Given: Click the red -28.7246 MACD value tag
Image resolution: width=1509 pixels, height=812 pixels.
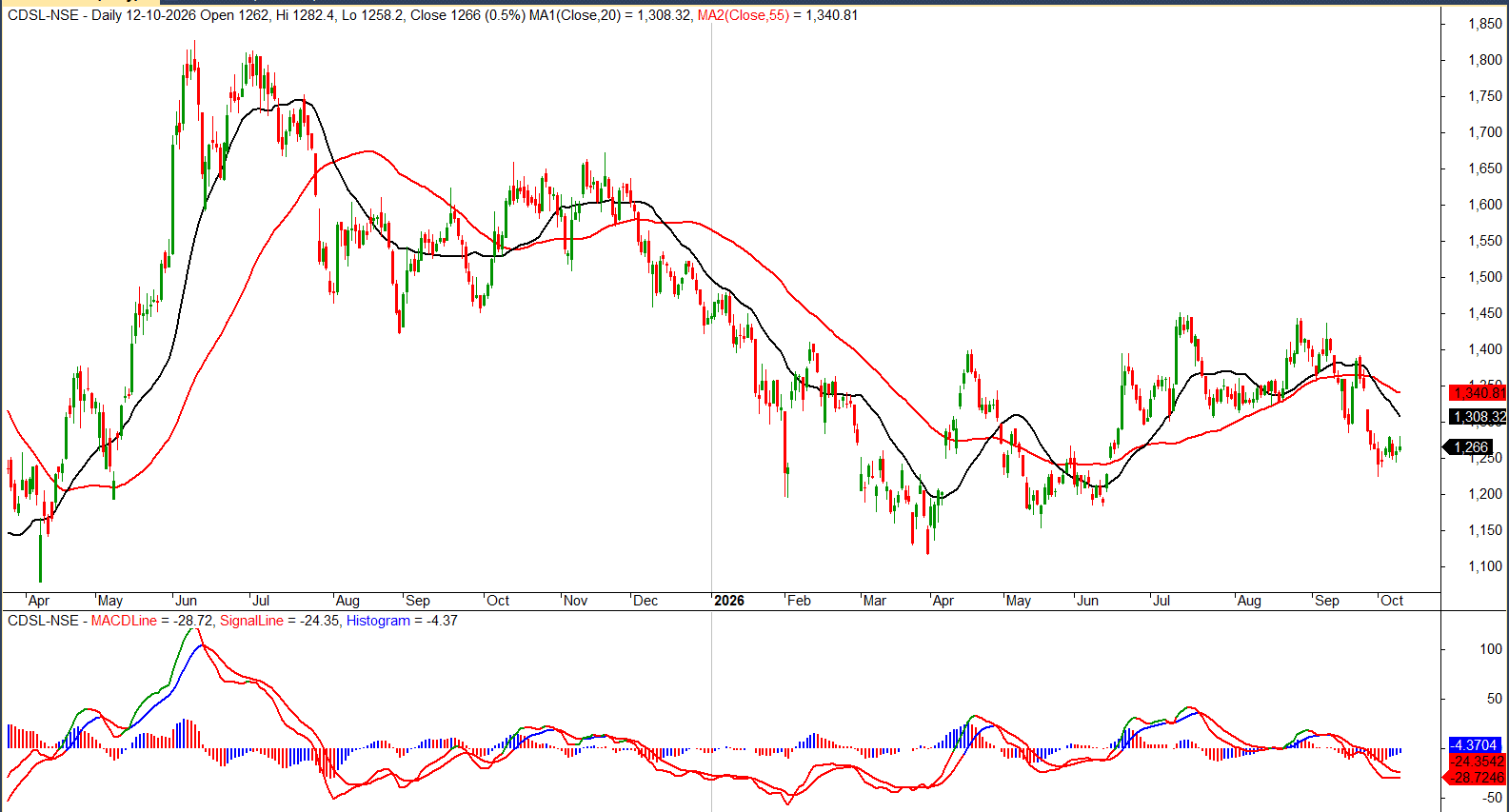Looking at the screenshot, I should click(x=1476, y=778).
